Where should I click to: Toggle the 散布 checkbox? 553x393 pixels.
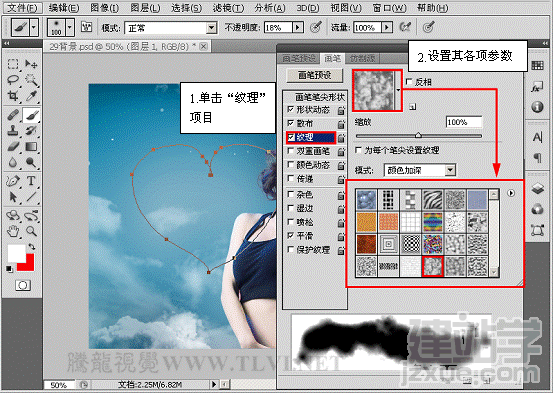[x=291, y=123]
